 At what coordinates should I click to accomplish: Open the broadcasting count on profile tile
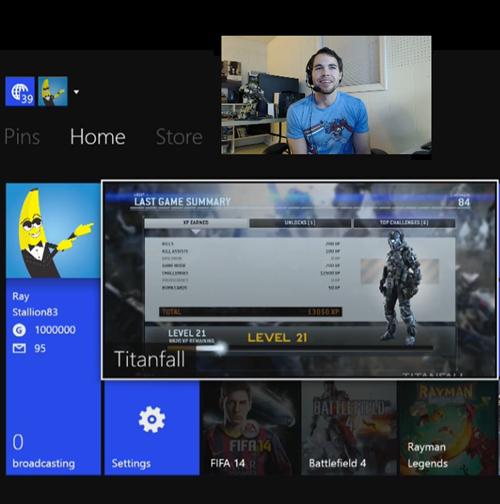pyautogui.click(x=43, y=451)
